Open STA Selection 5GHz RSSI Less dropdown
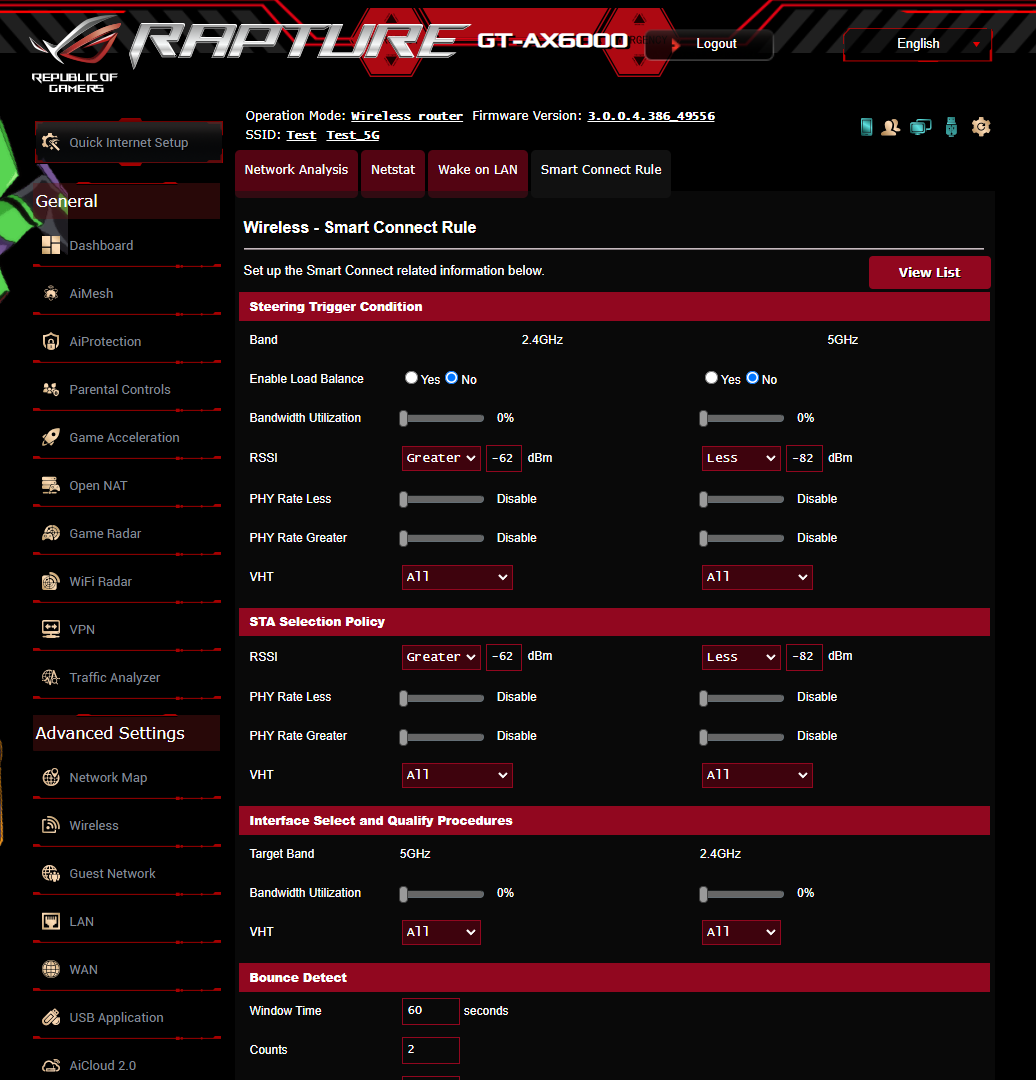Screen dimensions: 1036x1080 pos(741,657)
